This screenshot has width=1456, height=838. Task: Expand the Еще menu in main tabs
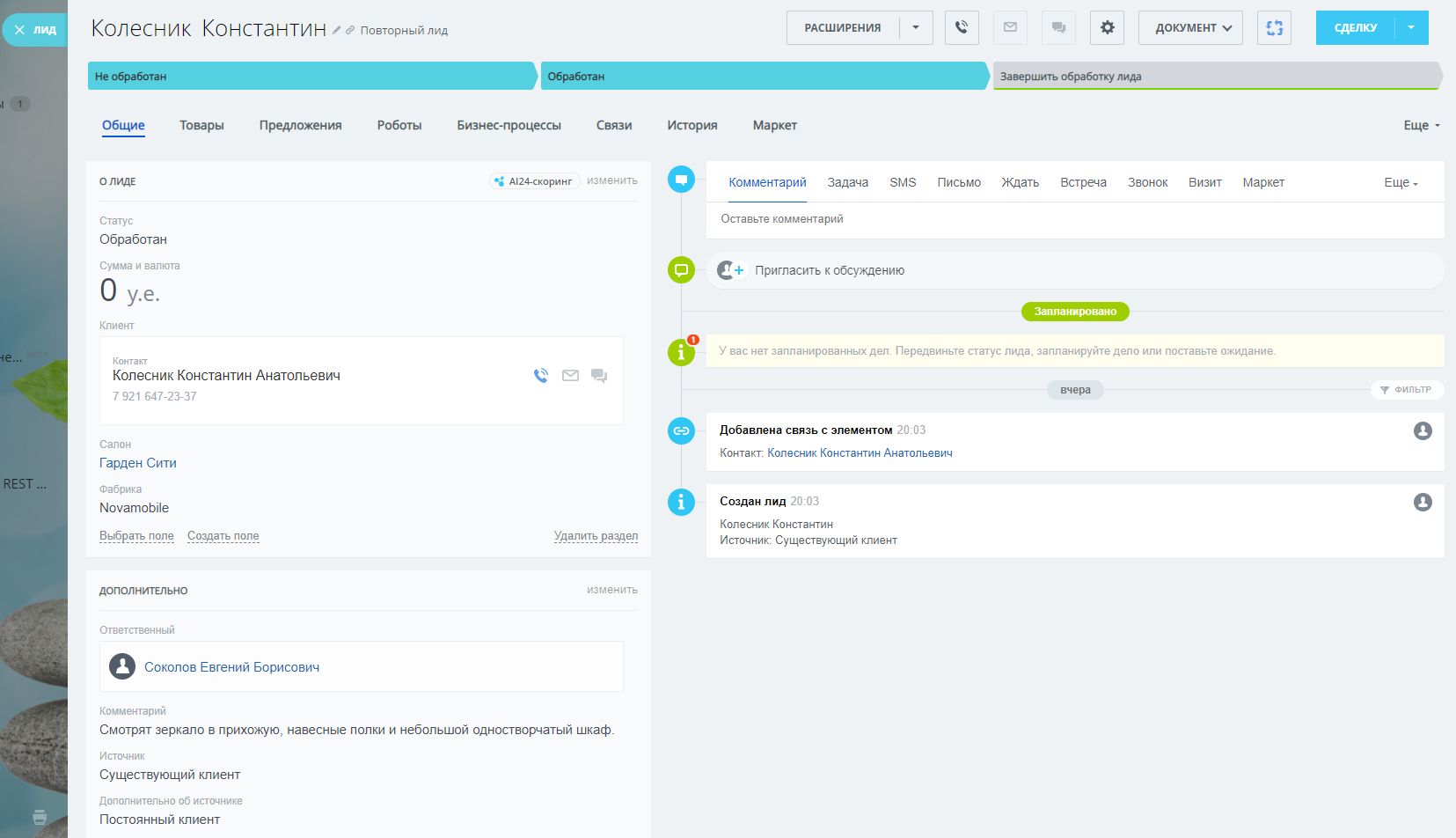pos(1421,126)
